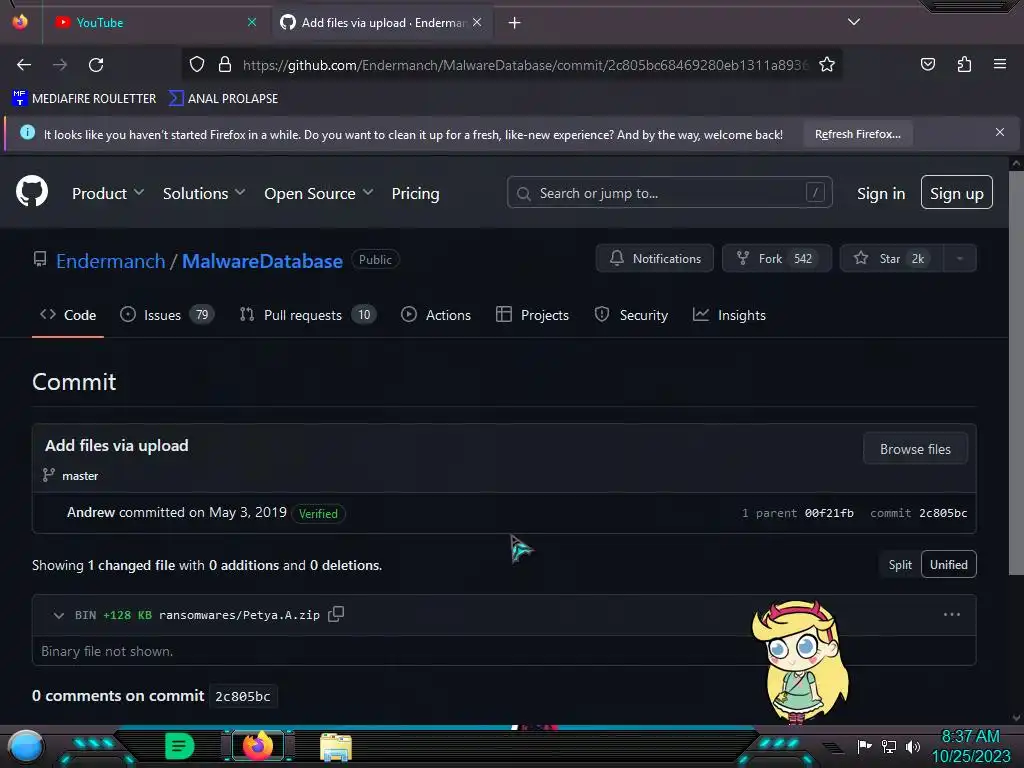Switch to the Code tab

tap(68, 315)
